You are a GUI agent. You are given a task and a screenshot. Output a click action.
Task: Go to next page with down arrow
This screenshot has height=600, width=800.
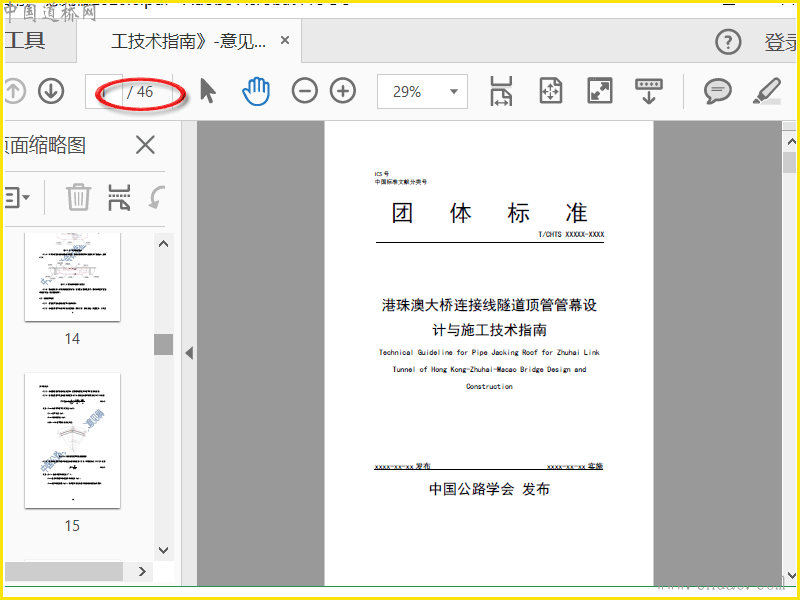tap(51, 92)
